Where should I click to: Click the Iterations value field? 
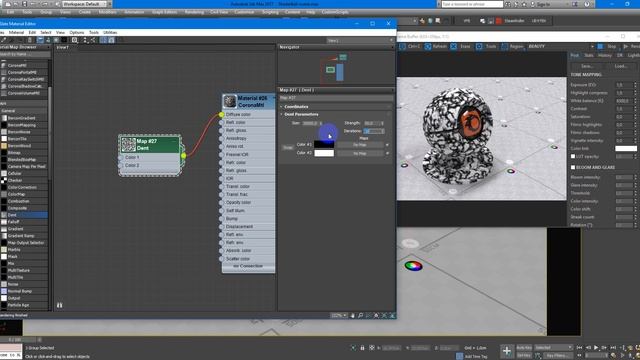coord(373,131)
